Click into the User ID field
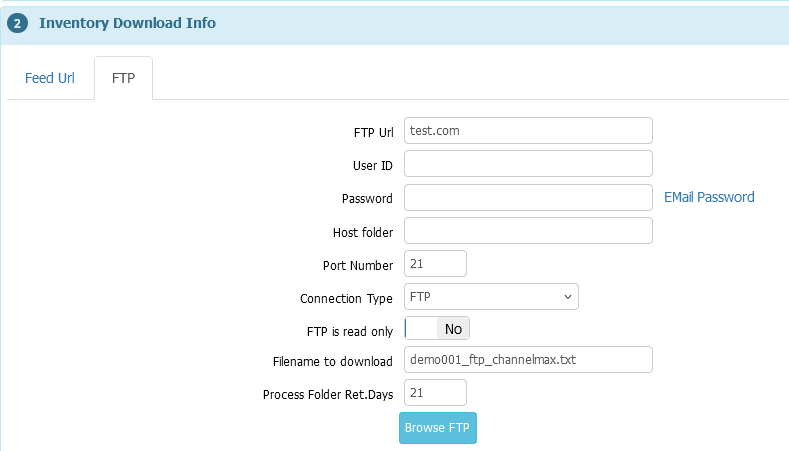This screenshot has width=789, height=451. 528,164
